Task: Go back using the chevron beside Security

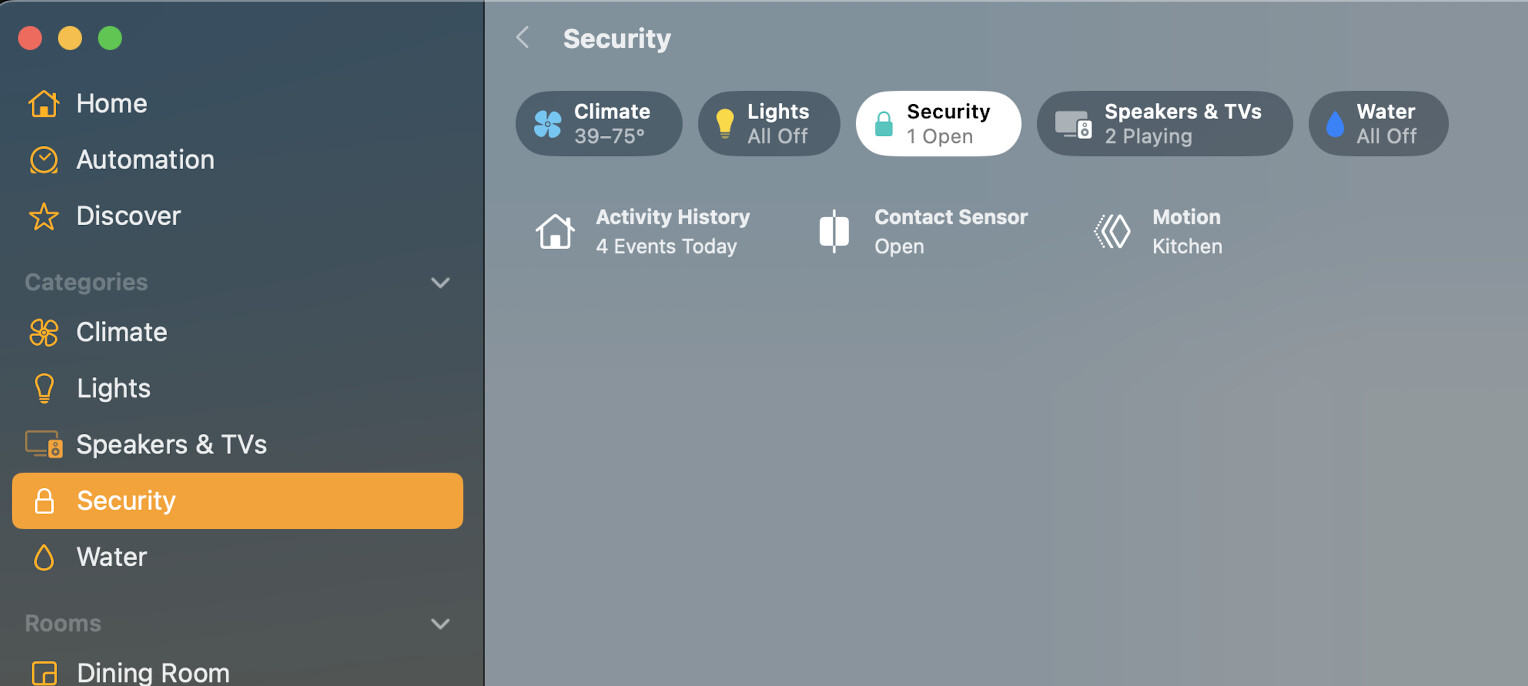Action: [x=522, y=38]
